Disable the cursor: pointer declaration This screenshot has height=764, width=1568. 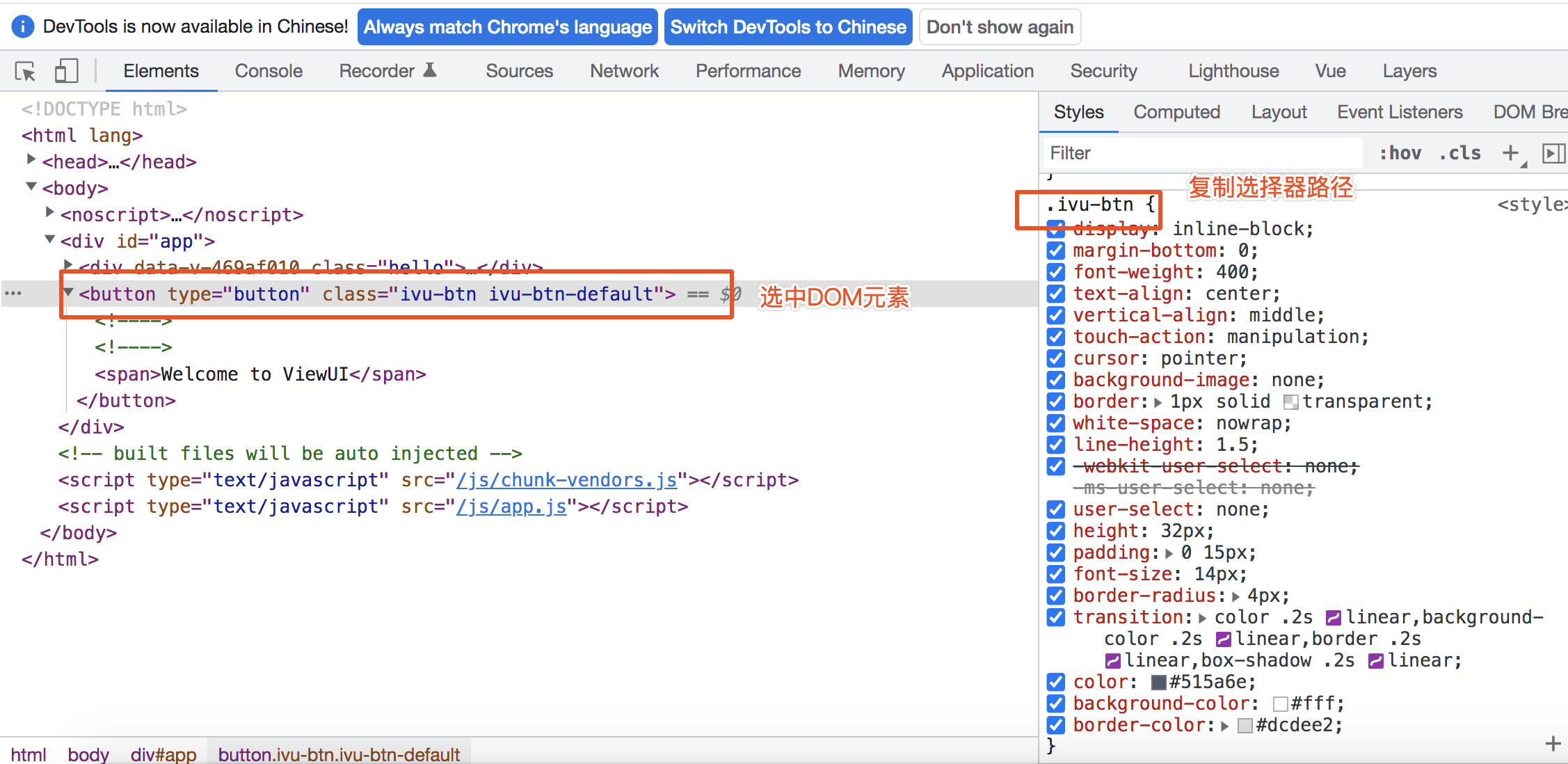(x=1056, y=359)
